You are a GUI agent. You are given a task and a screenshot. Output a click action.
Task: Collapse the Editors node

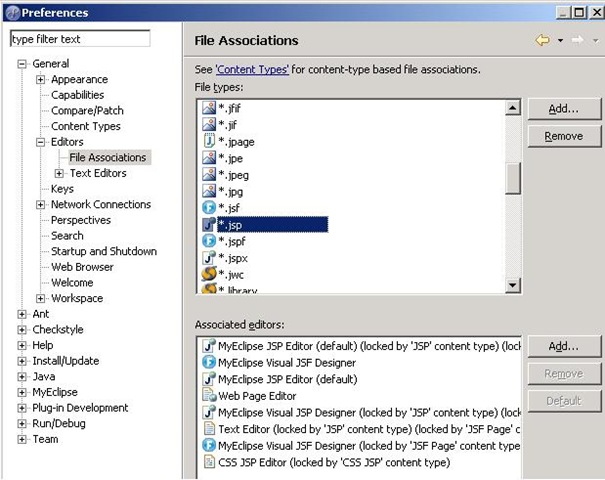pyautogui.click(x=40, y=142)
